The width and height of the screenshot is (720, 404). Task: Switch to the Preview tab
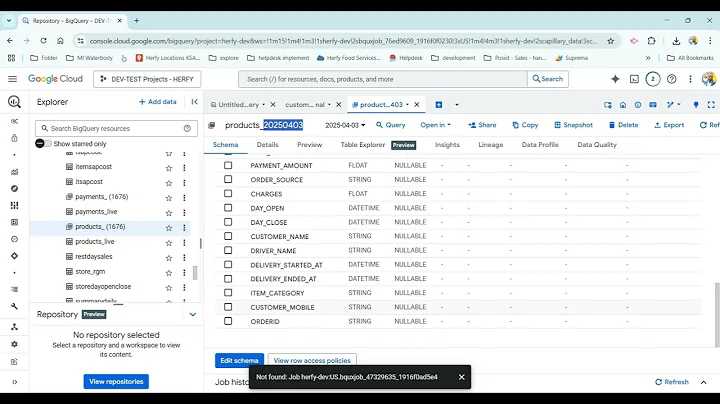click(309, 145)
